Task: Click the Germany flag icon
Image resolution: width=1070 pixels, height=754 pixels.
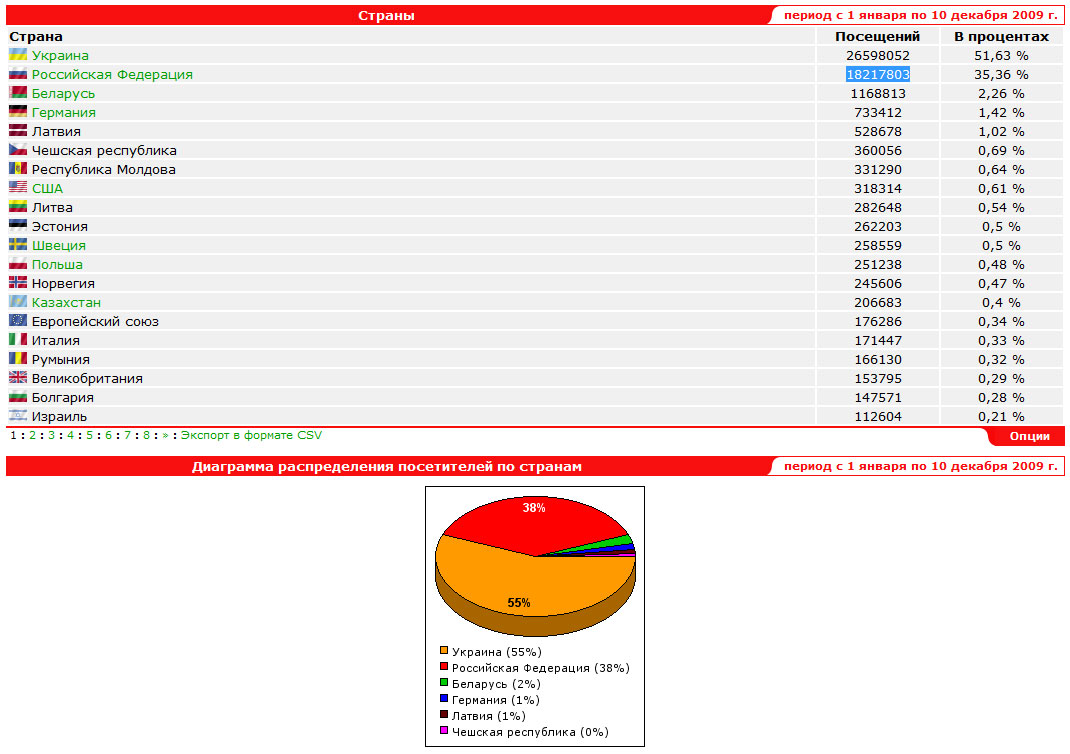Action: coord(18,112)
